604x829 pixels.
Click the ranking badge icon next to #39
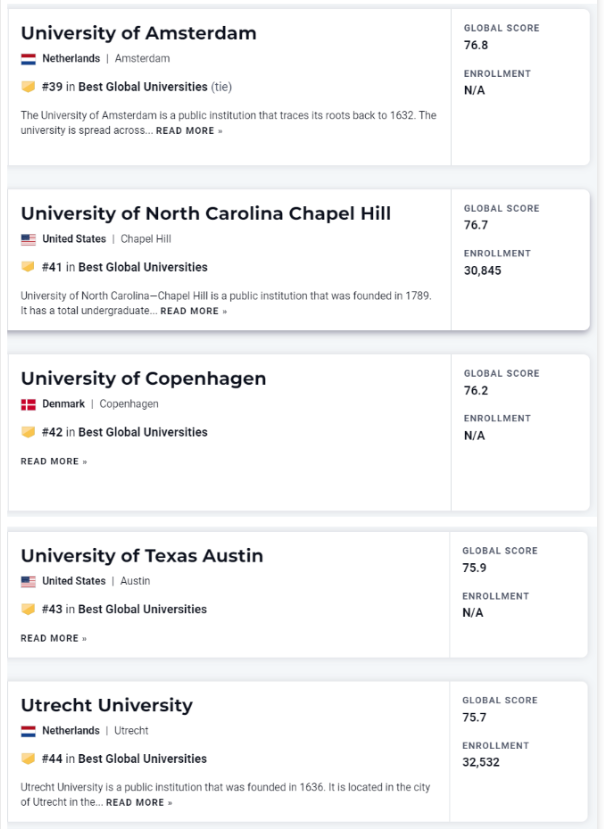tap(28, 87)
